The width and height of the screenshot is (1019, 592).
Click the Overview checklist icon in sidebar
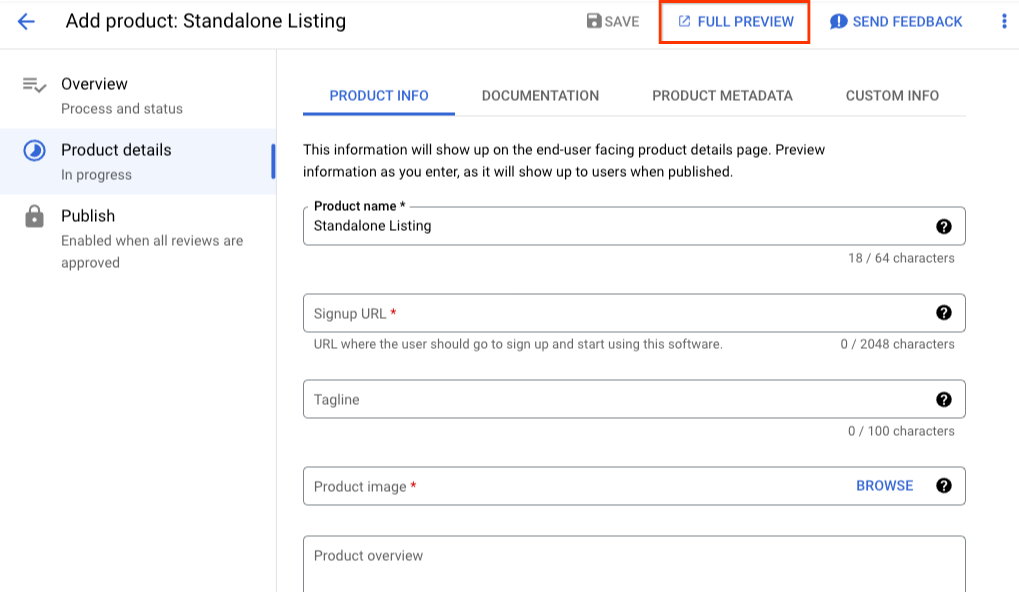tap(34, 85)
